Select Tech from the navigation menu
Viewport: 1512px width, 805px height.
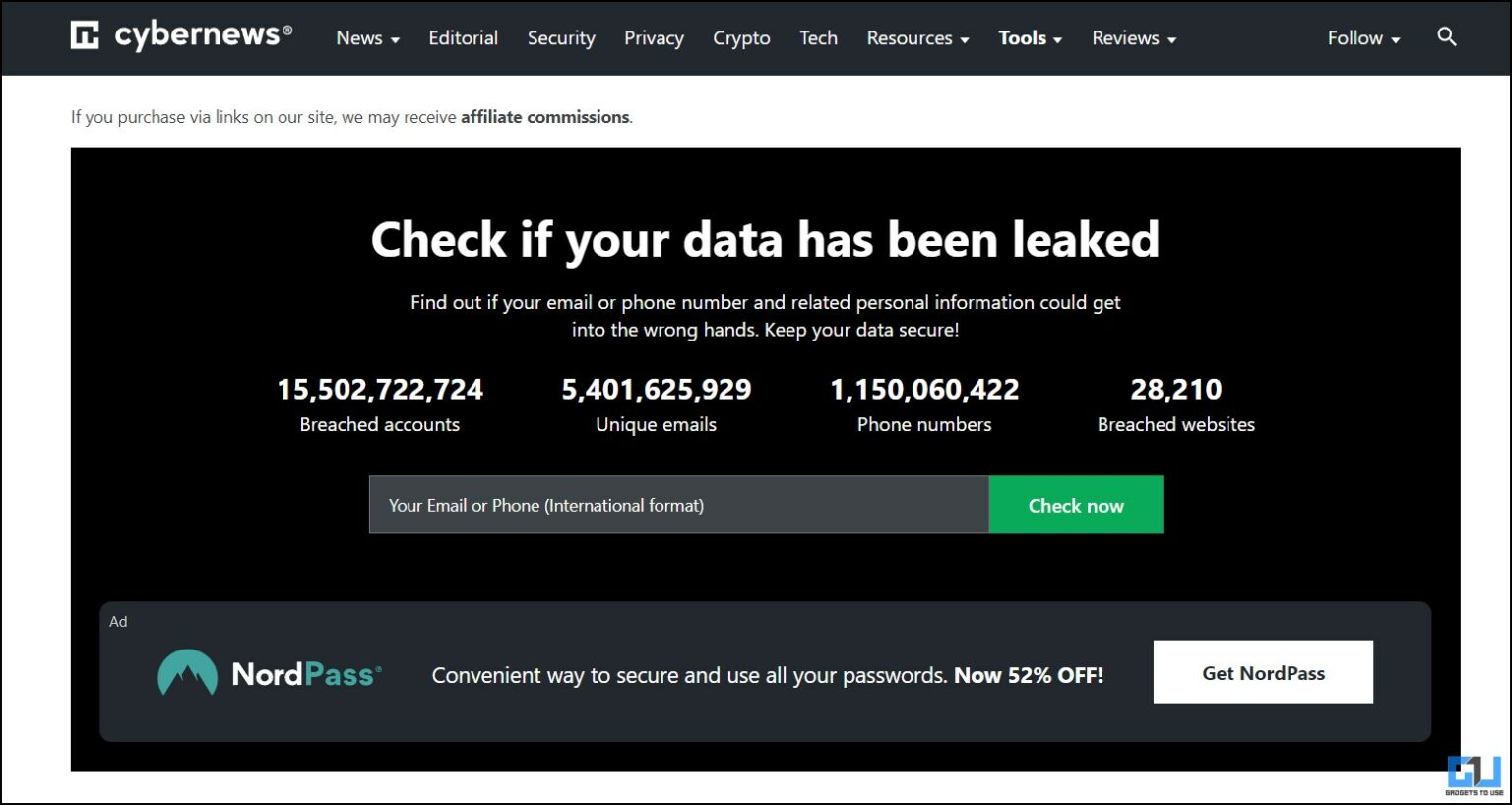coord(818,38)
